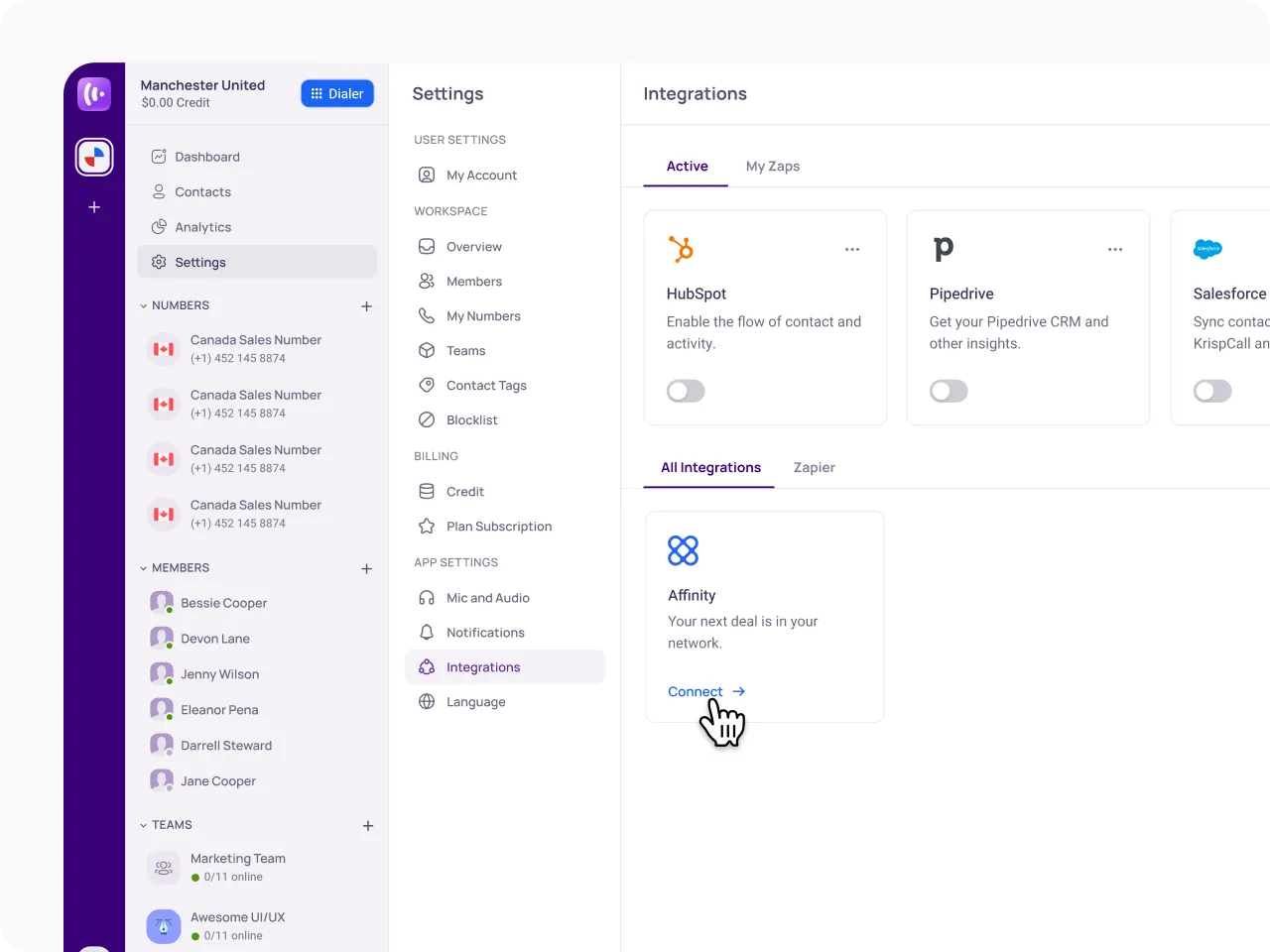Open workspace Overview
Viewport: 1270px width, 952px height.
(x=460, y=247)
